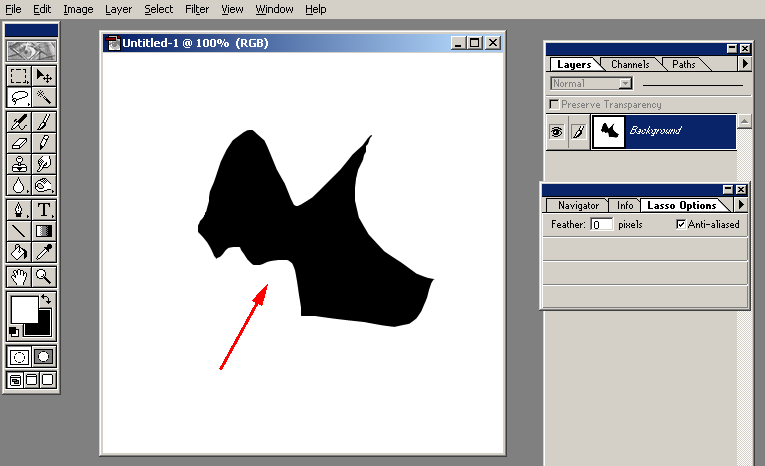Maximize the Untitled-1 document window

click(474, 43)
